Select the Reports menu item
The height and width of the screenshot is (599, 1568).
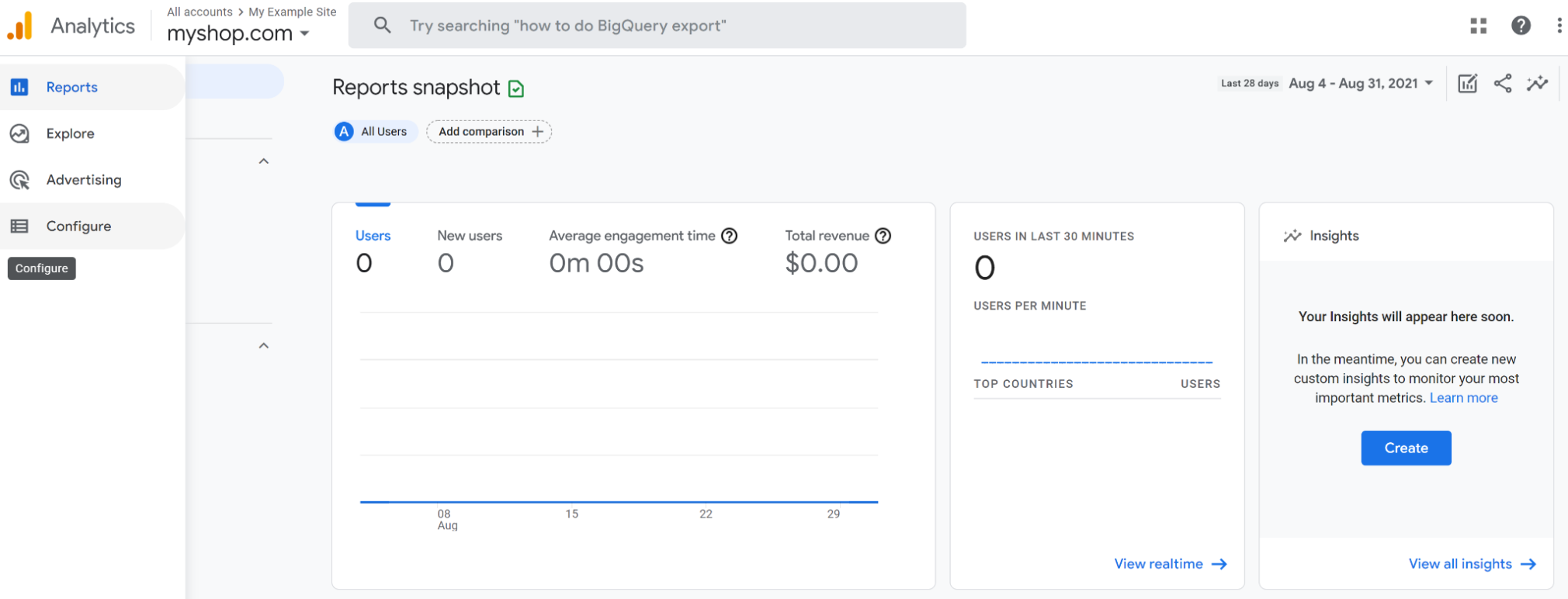pos(92,87)
